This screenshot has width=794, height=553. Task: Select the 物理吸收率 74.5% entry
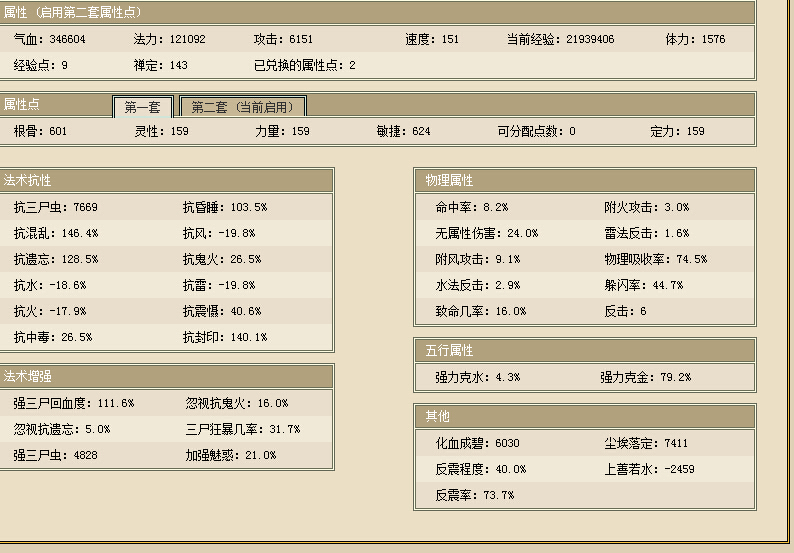[655, 259]
